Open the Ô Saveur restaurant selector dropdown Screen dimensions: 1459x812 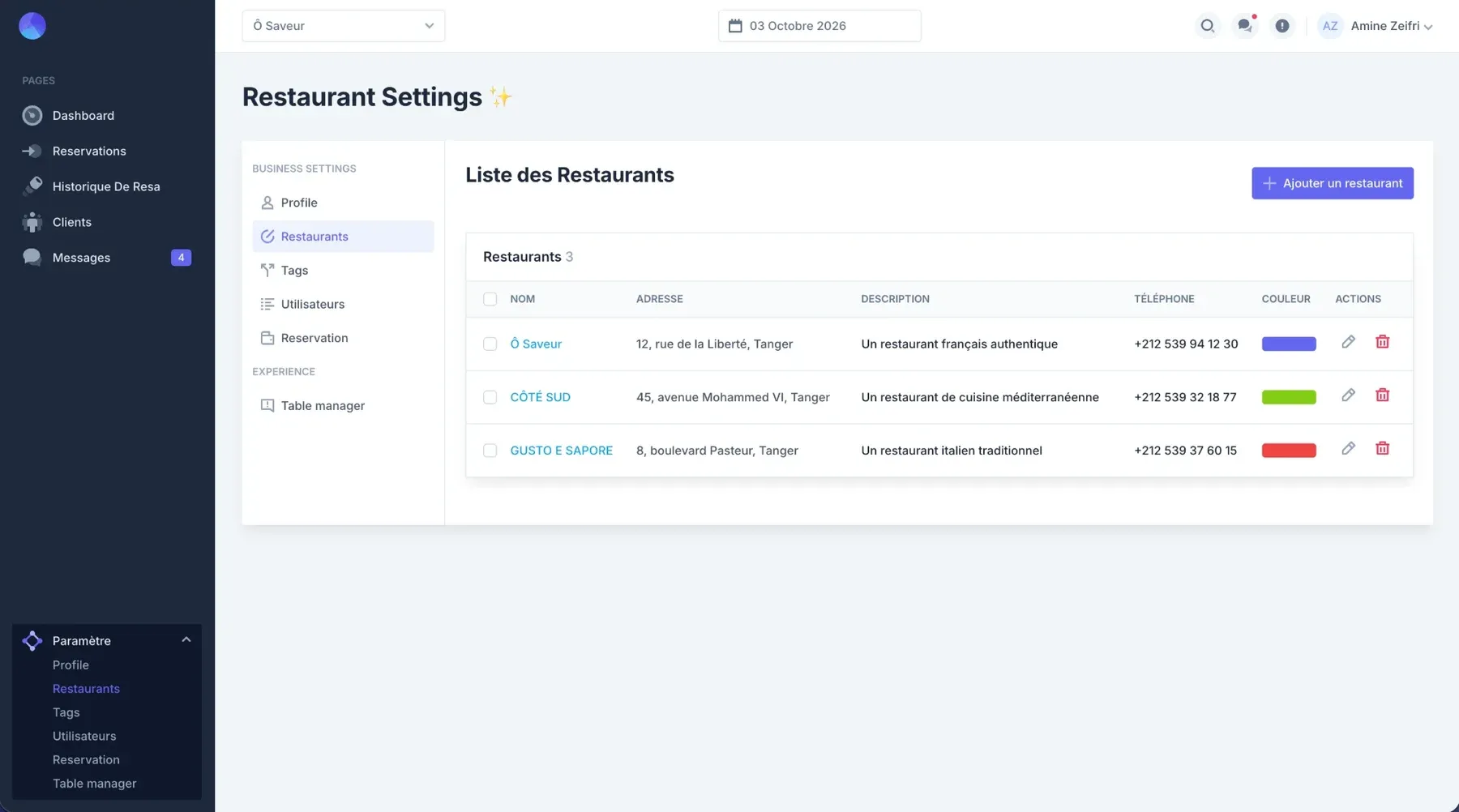tap(344, 26)
